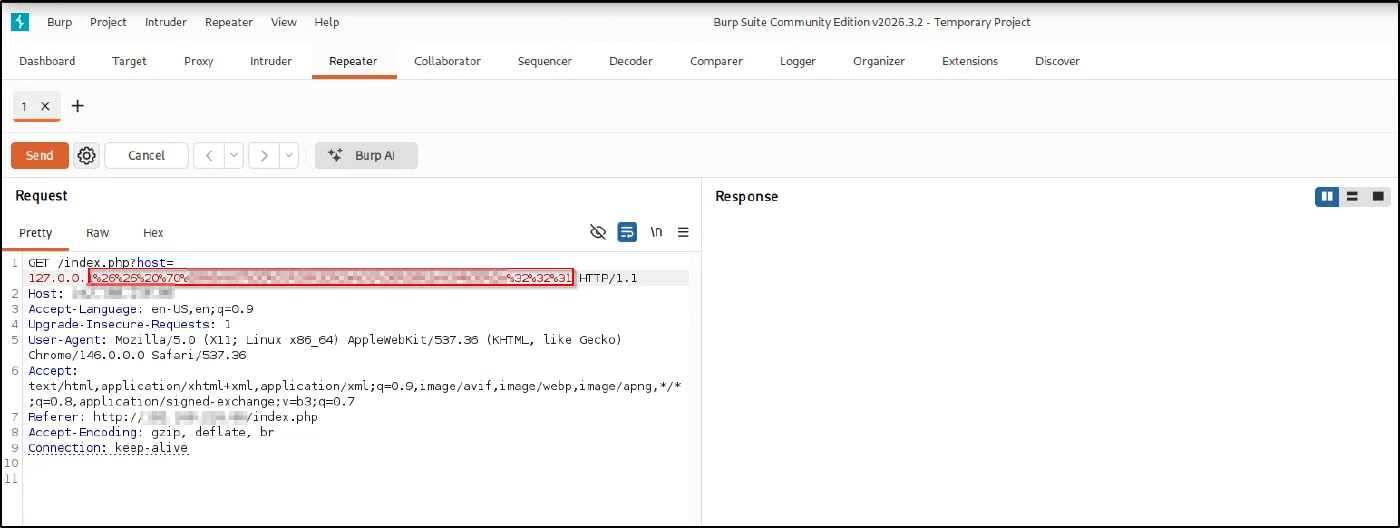Toggle show newline characters (\n)
This screenshot has height=528, width=1400.
click(656, 232)
